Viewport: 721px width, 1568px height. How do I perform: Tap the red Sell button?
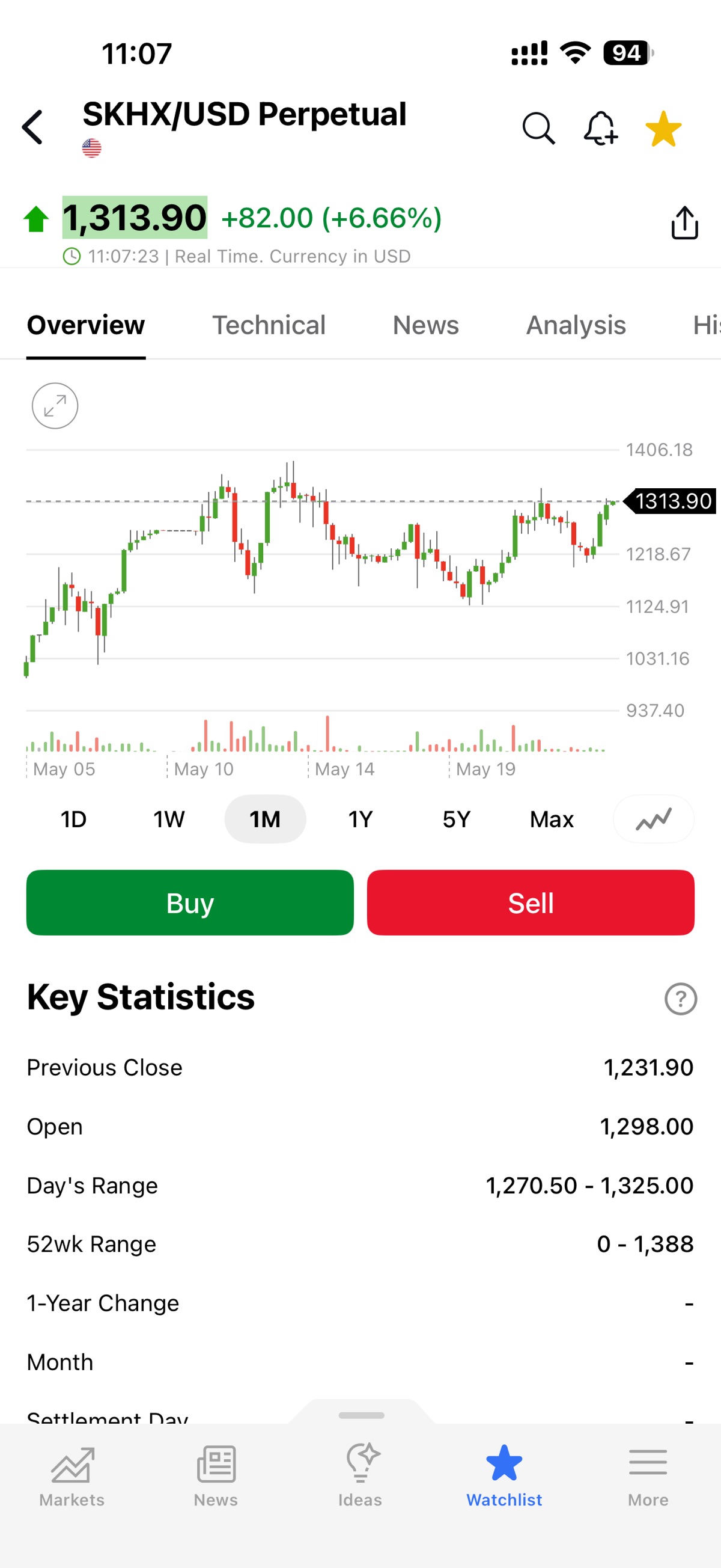(531, 902)
